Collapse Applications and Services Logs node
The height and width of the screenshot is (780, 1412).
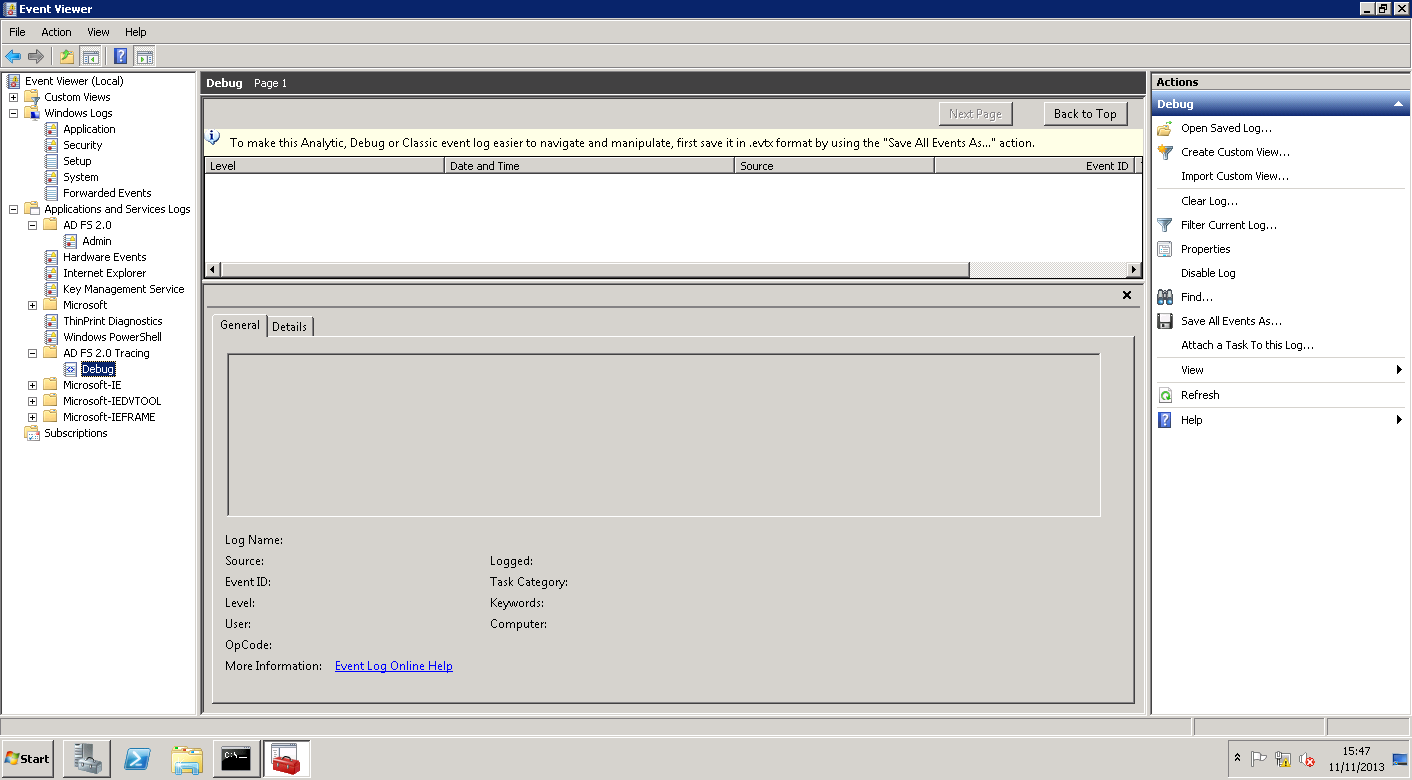(13, 209)
